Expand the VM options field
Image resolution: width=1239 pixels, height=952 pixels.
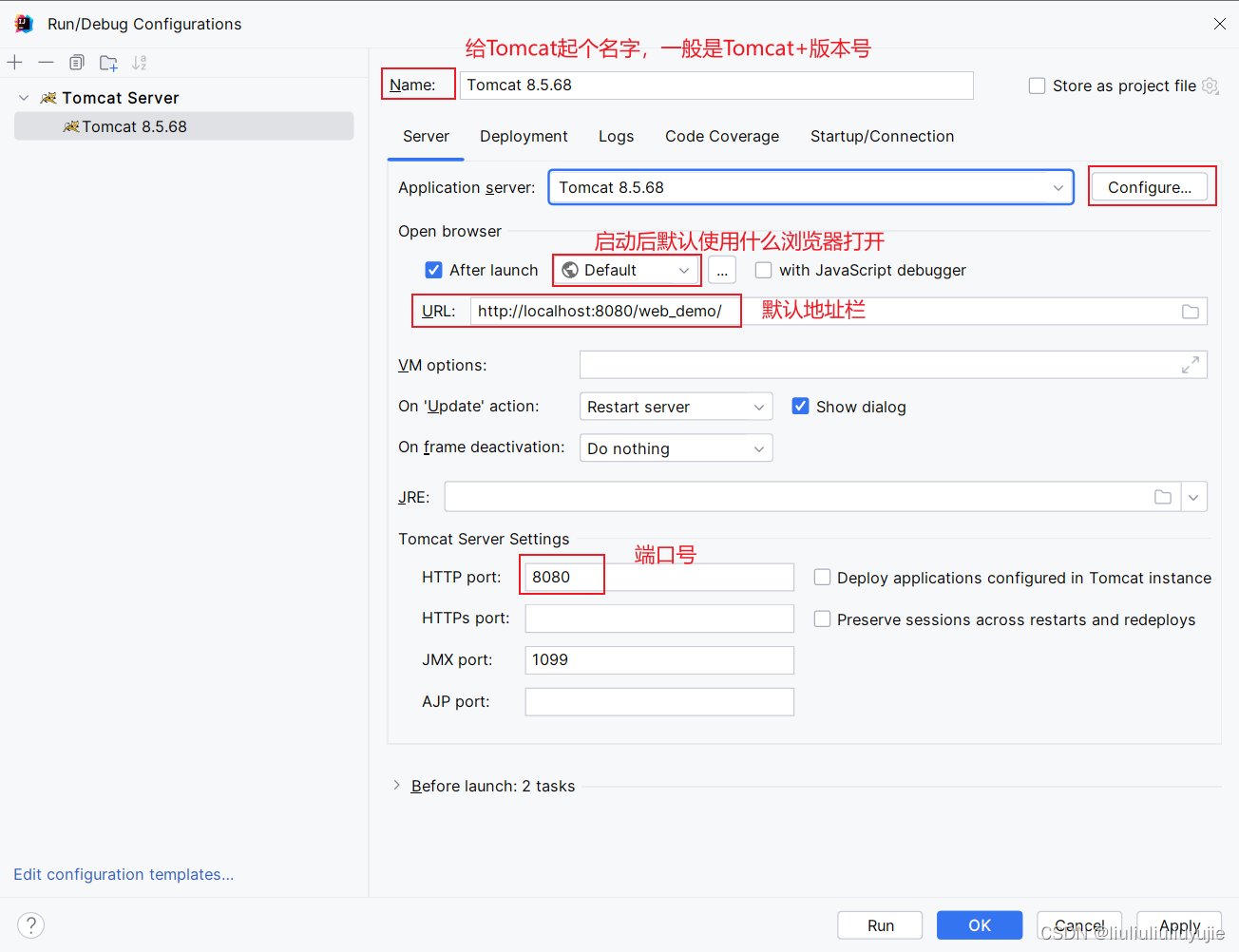click(x=1190, y=365)
